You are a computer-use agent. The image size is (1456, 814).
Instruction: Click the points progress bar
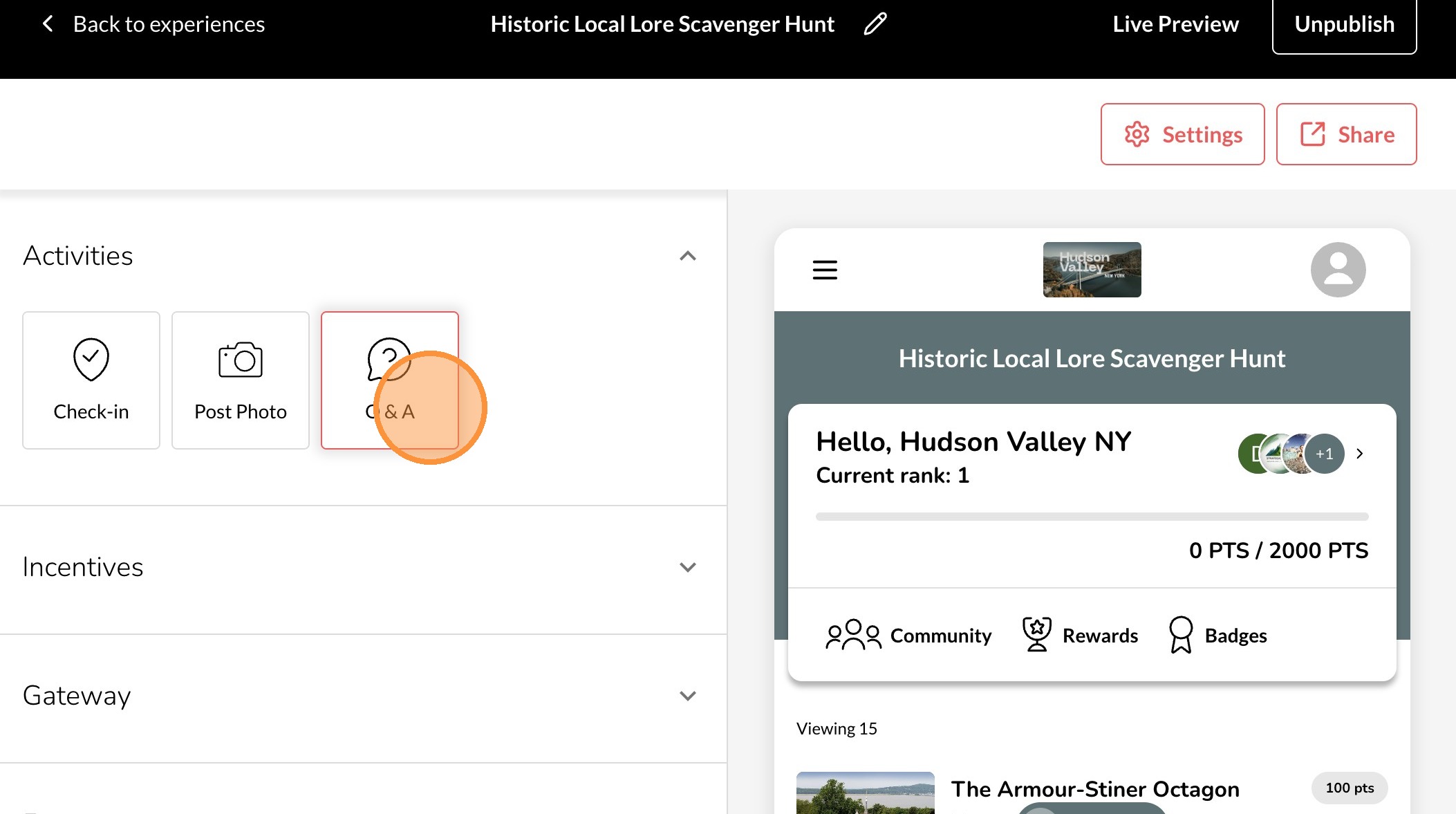[x=1092, y=517]
